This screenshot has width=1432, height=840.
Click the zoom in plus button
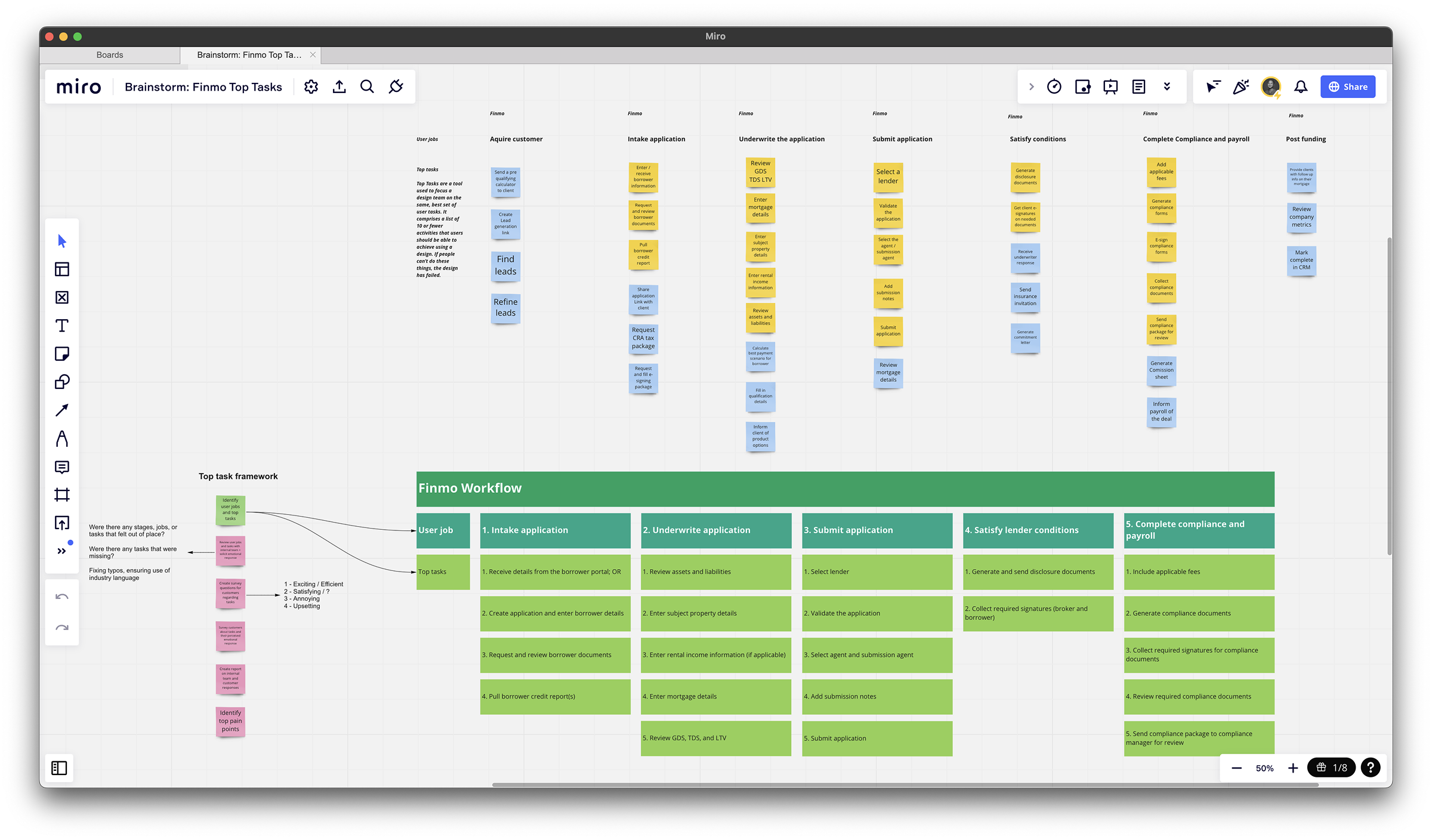tap(1293, 768)
